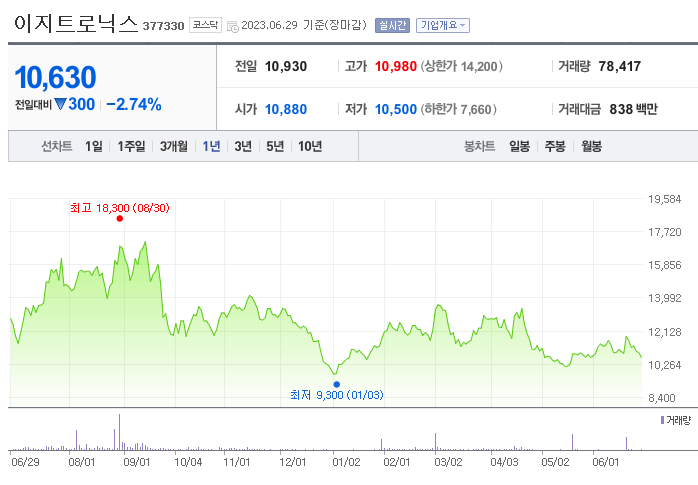Click the 최고 18,300 (08/30) label
The height and width of the screenshot is (485, 698).
coord(120,208)
